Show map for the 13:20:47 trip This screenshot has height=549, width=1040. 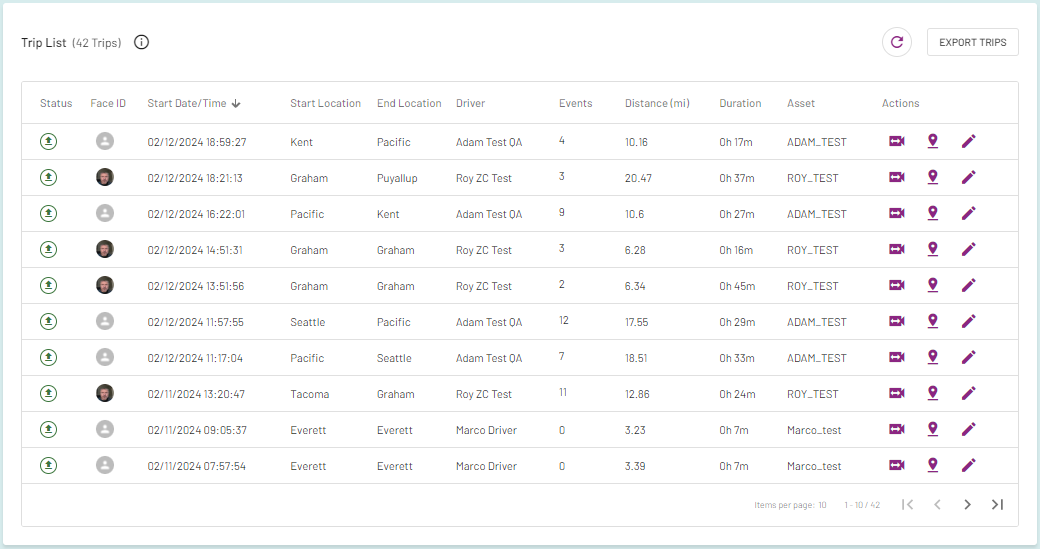[933, 393]
